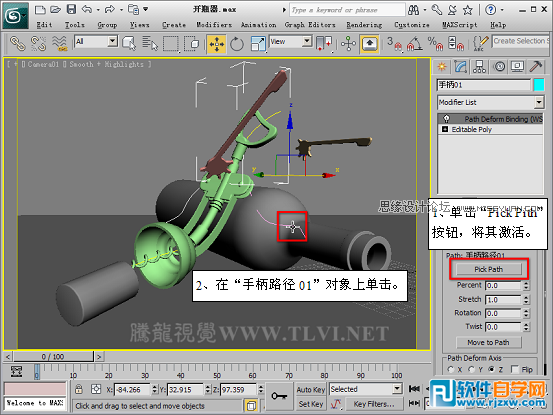Switch to the Motion panel tab

coord(499,66)
